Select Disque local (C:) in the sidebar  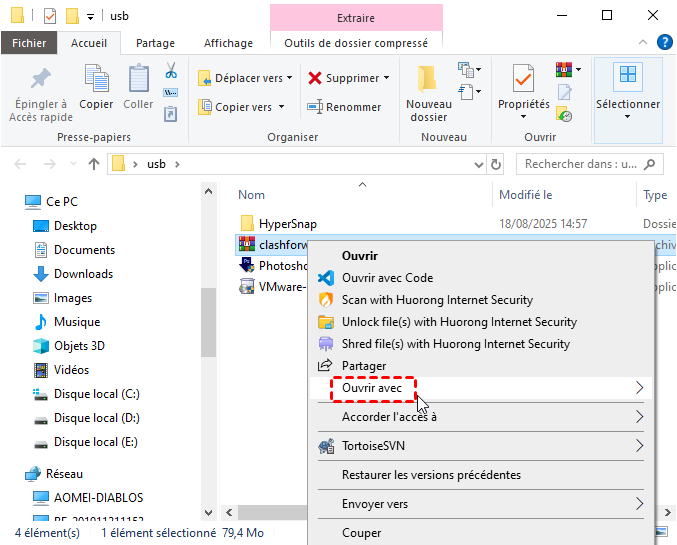point(96,394)
